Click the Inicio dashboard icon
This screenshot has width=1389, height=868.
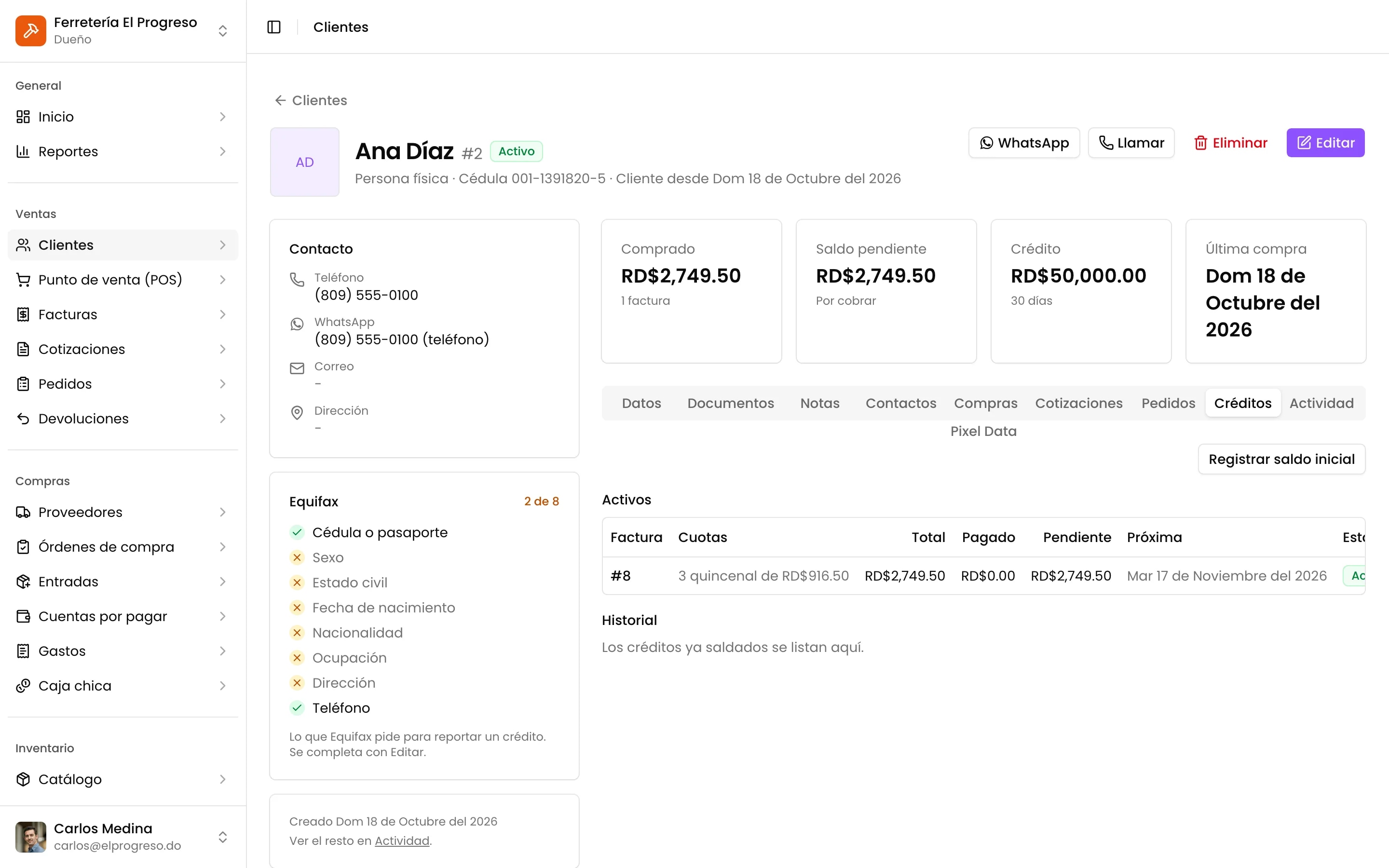click(x=23, y=117)
